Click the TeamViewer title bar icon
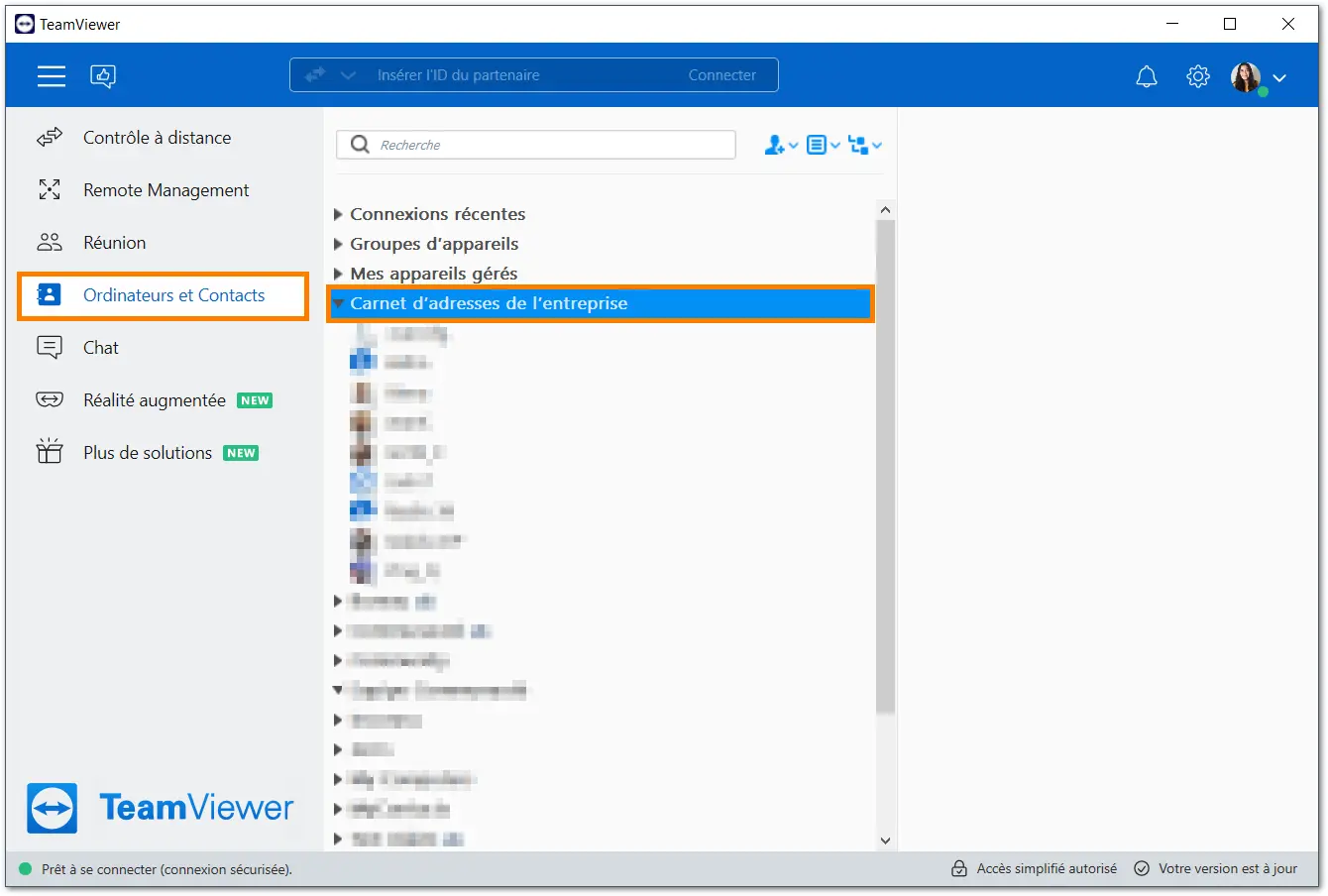 coord(25,24)
